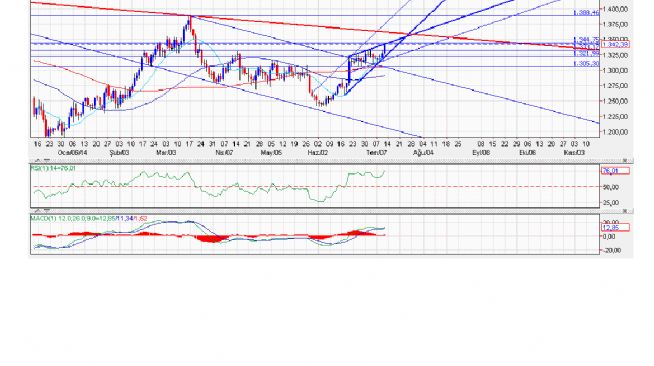The width and height of the screenshot is (654, 366).
Task: Click the March peak candlestick near 1.388
Action: (190, 23)
